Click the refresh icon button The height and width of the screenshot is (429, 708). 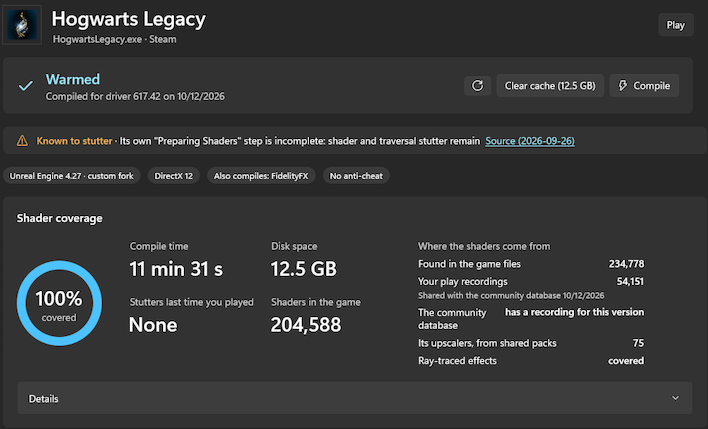pos(477,85)
